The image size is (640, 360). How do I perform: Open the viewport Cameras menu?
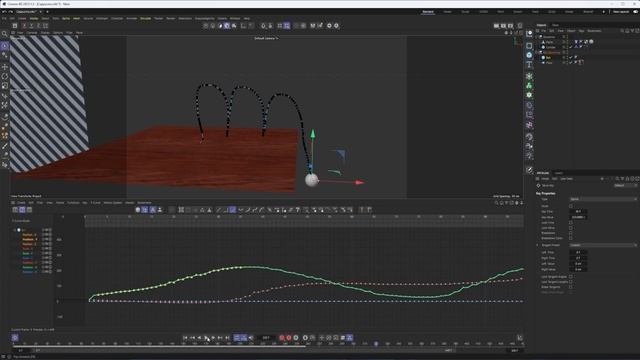pos(32,33)
